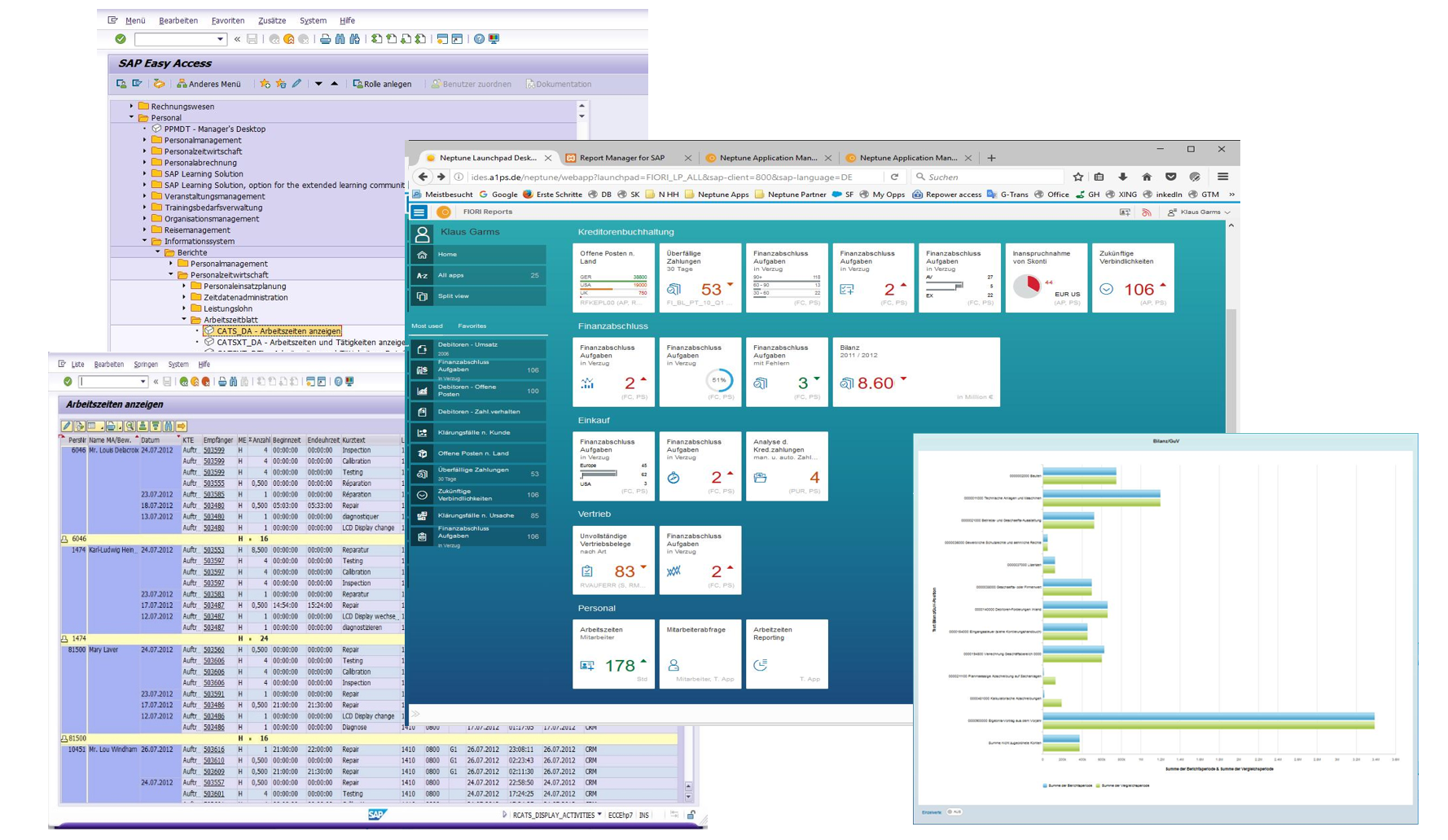Open the transaction code dropdown in SAP Easy Access
Image resolution: width=1448 pixels, height=840 pixels.
[x=220, y=39]
